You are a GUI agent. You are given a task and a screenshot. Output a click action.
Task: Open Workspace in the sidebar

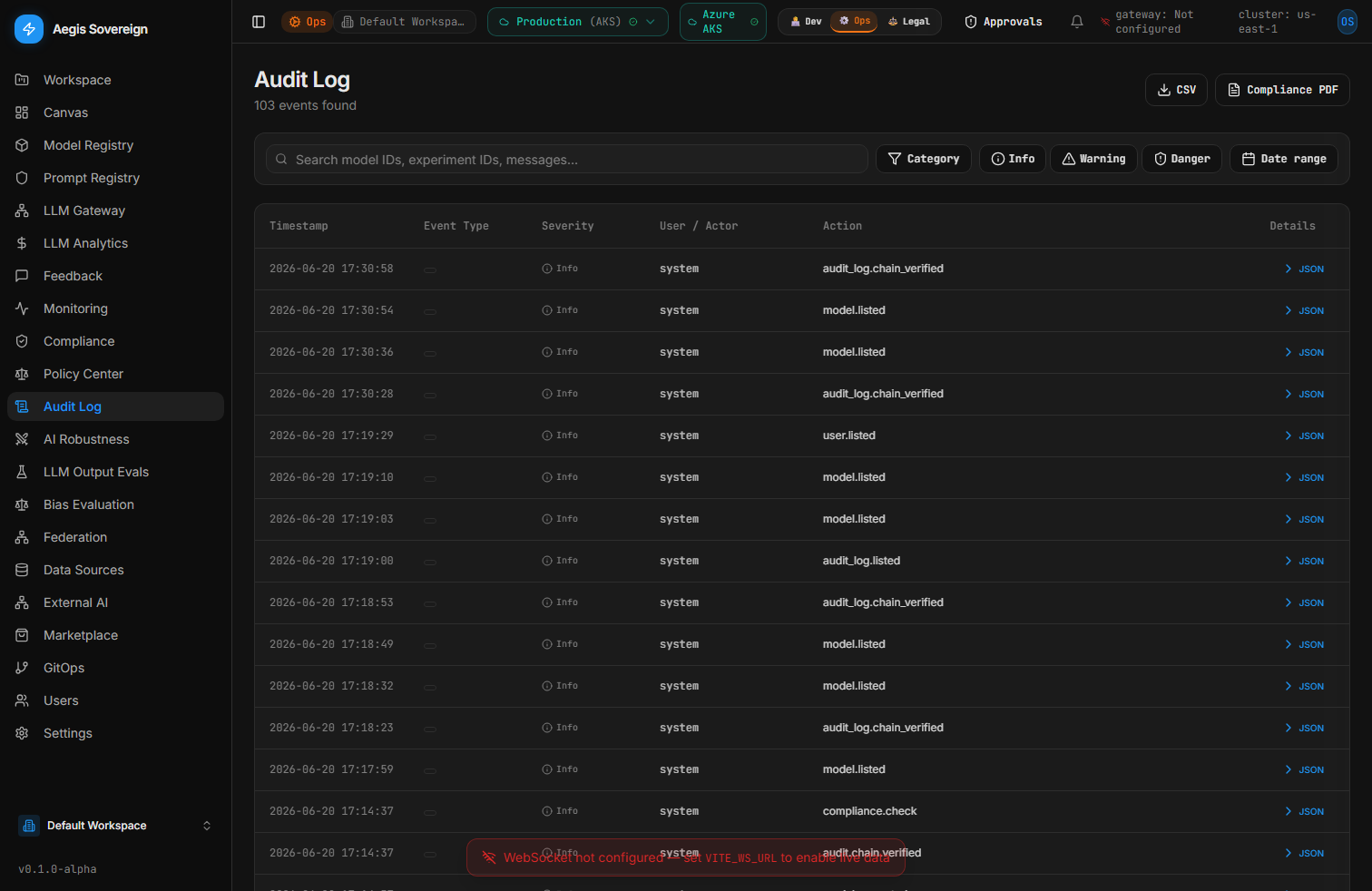(x=115, y=80)
